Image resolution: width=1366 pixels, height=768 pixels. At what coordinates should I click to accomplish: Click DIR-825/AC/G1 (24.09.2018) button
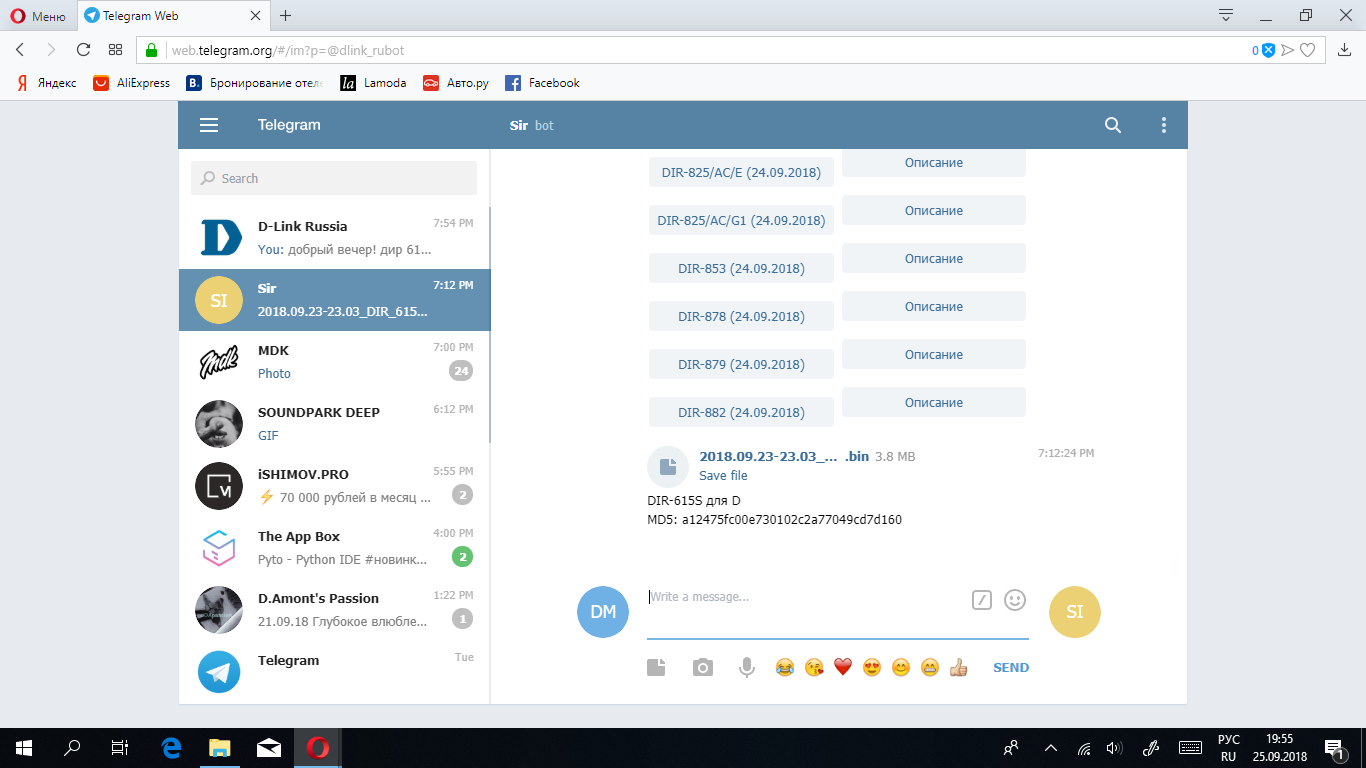(x=741, y=220)
